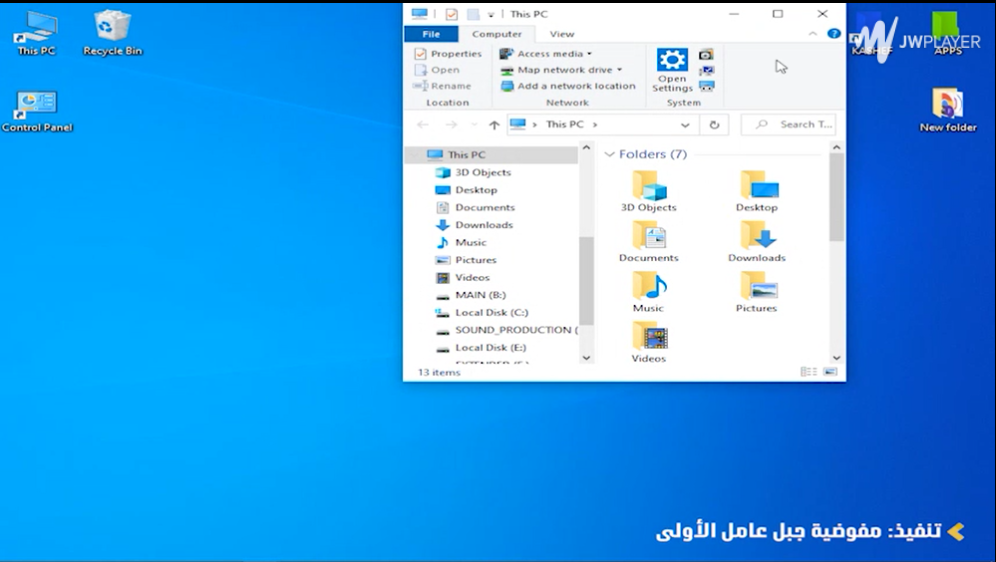
Task: Switch to large icons view in status bar
Action: 830,372
